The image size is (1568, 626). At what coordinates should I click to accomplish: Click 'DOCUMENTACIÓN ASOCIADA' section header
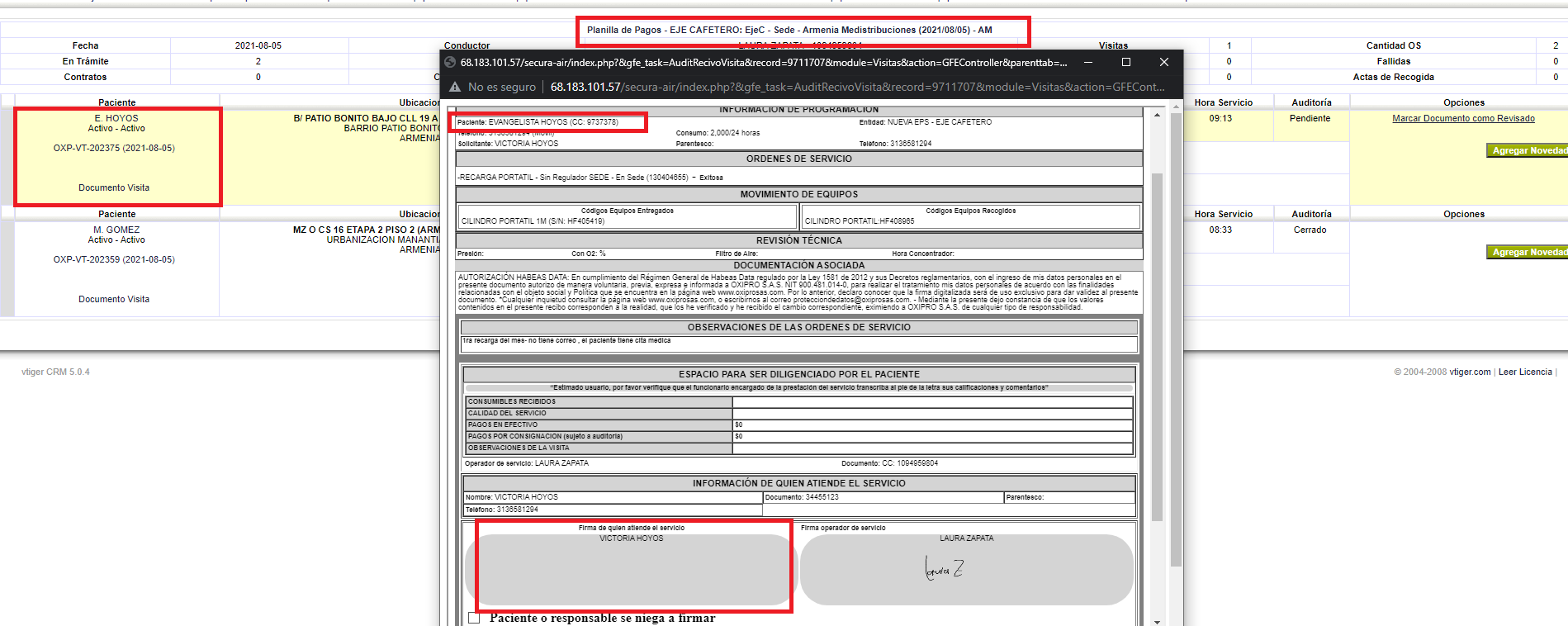(x=798, y=265)
